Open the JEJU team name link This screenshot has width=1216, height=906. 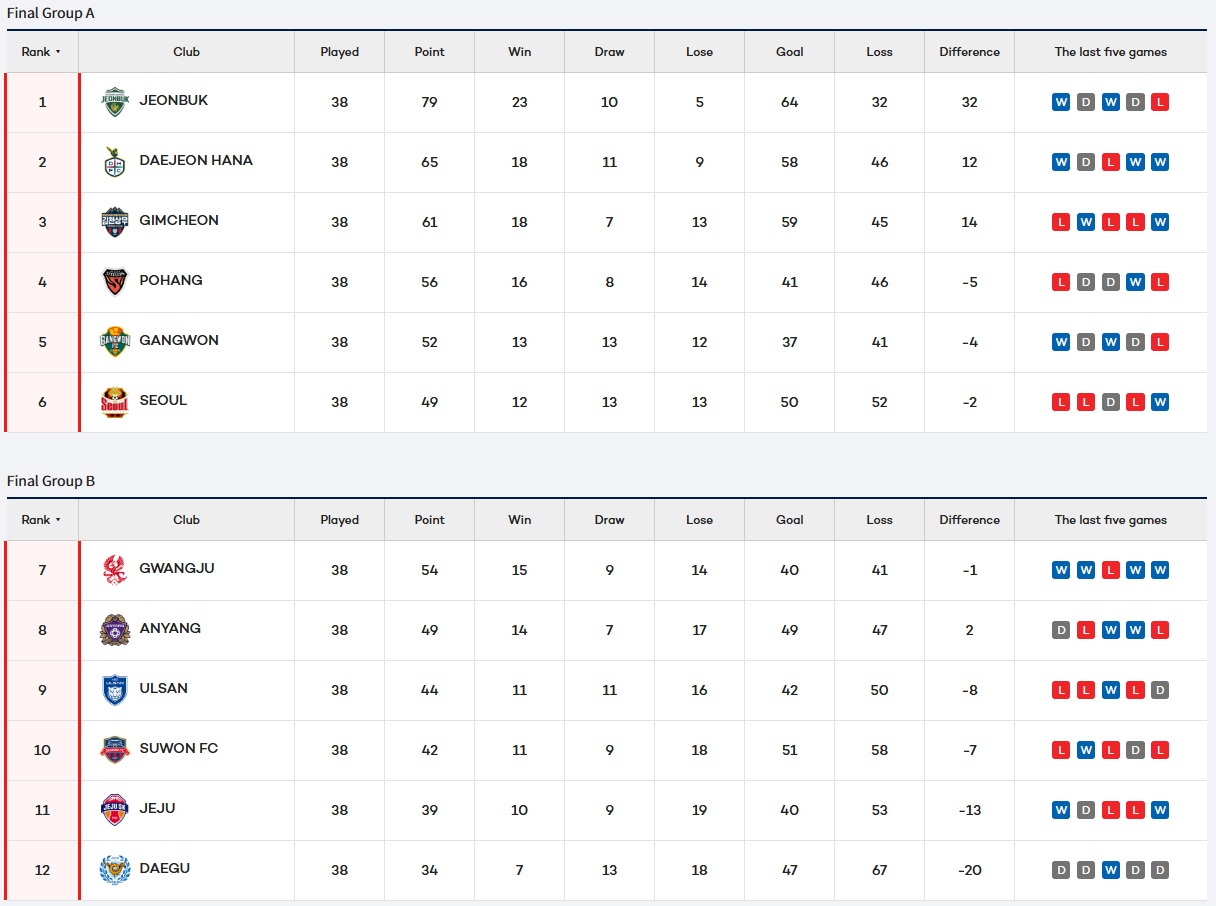[157, 808]
